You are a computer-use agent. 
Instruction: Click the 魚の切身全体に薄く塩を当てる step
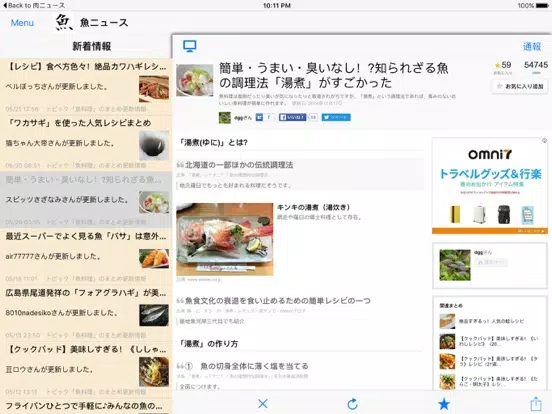point(254,366)
